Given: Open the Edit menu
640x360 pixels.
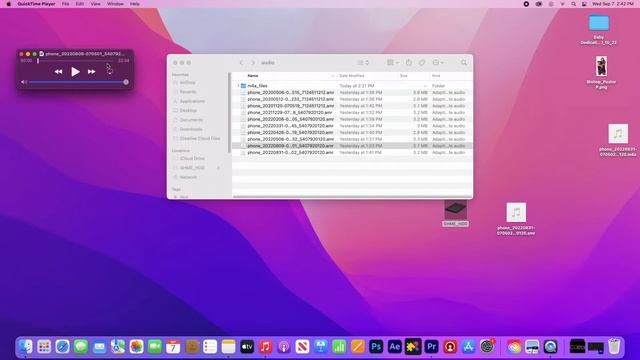Looking at the screenshot, I should coord(80,4).
